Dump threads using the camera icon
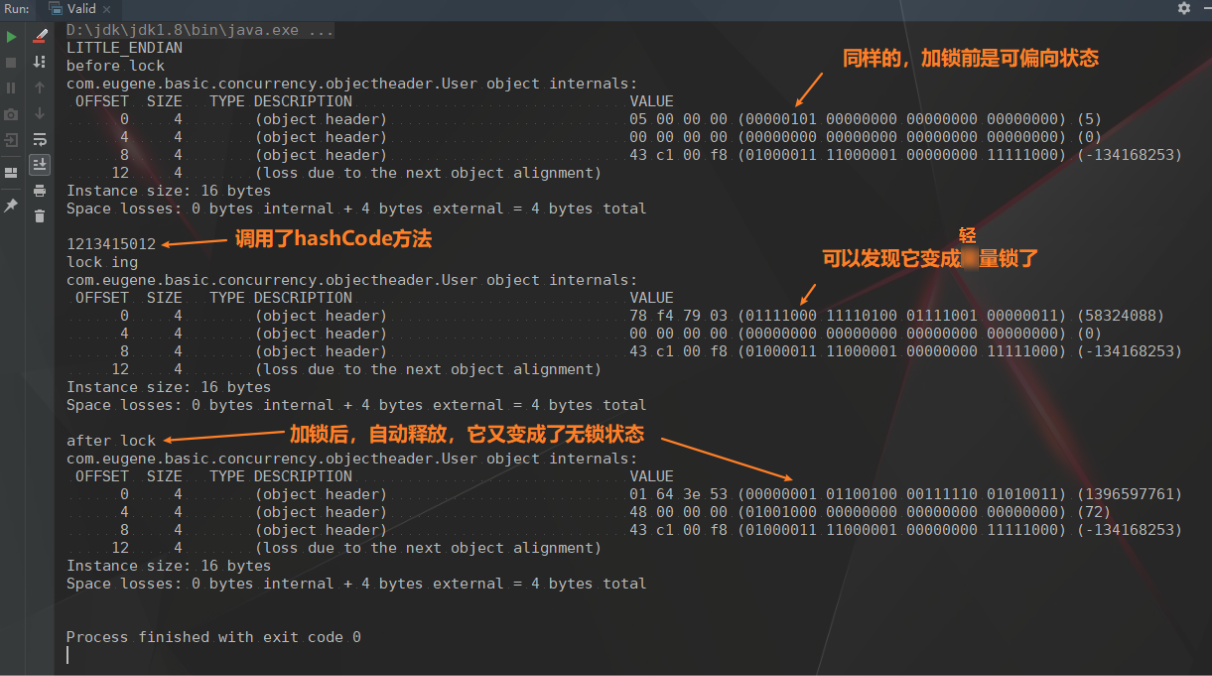The image size is (1212, 676). [12, 114]
